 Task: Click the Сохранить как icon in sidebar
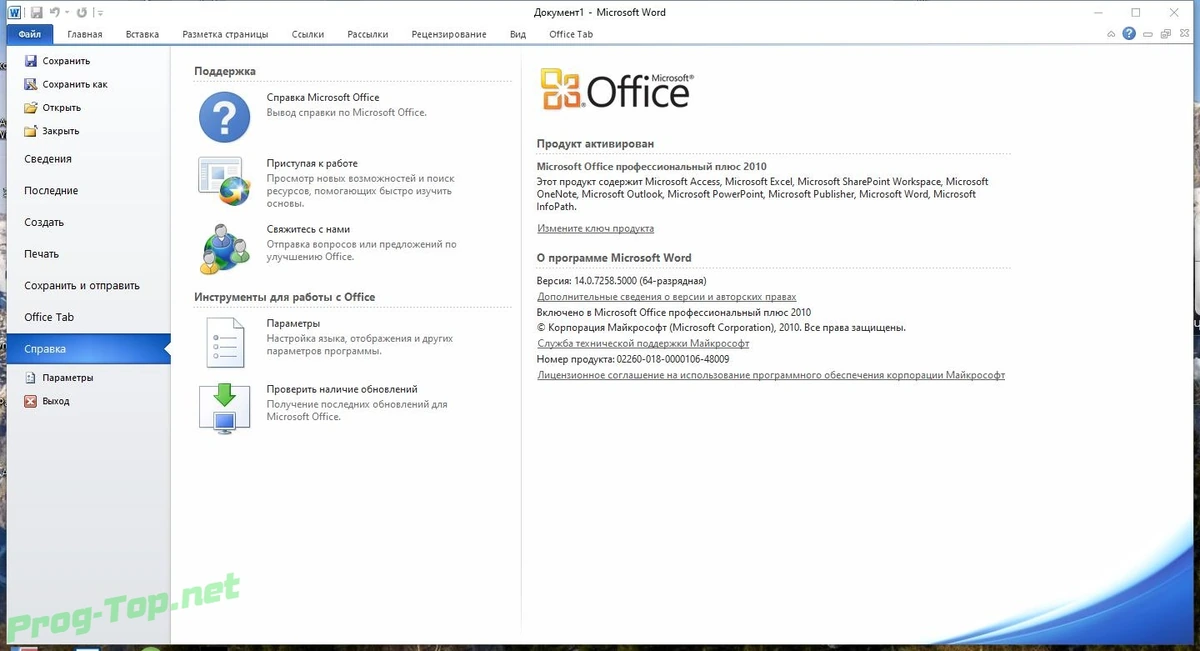tap(31, 84)
